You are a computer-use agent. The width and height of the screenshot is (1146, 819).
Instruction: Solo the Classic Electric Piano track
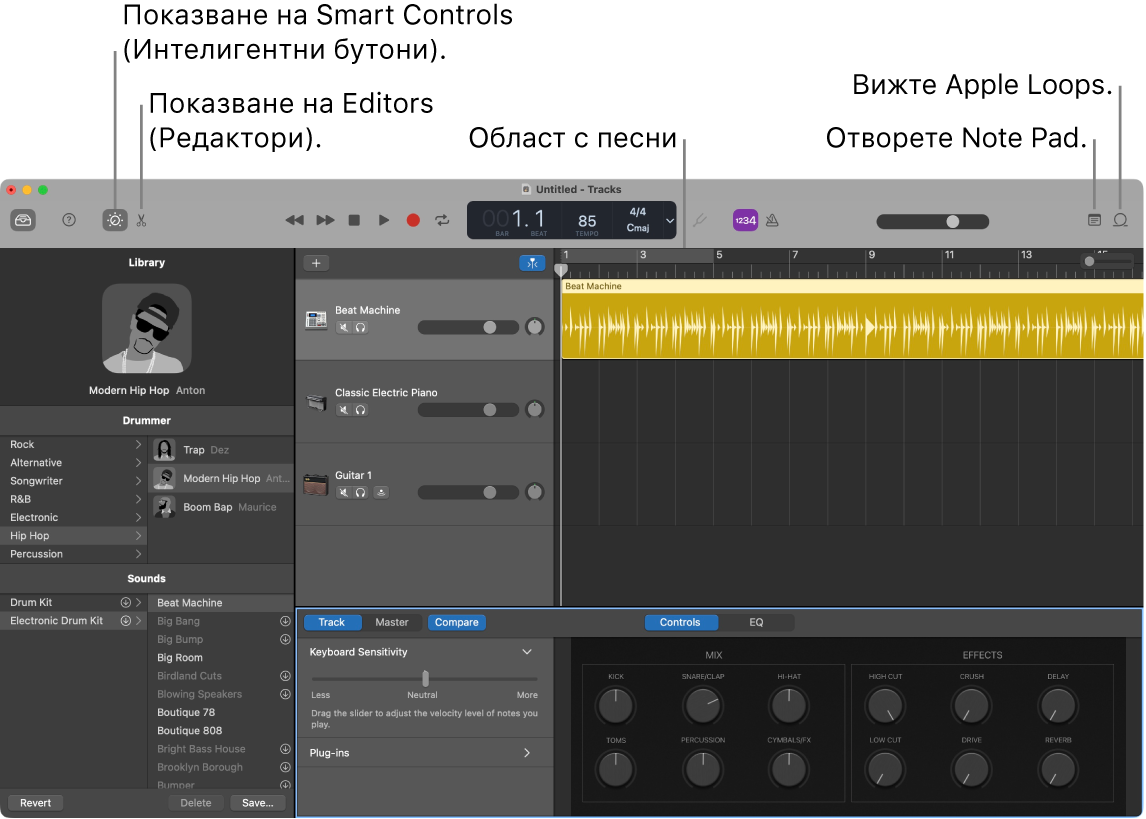[x=359, y=408]
